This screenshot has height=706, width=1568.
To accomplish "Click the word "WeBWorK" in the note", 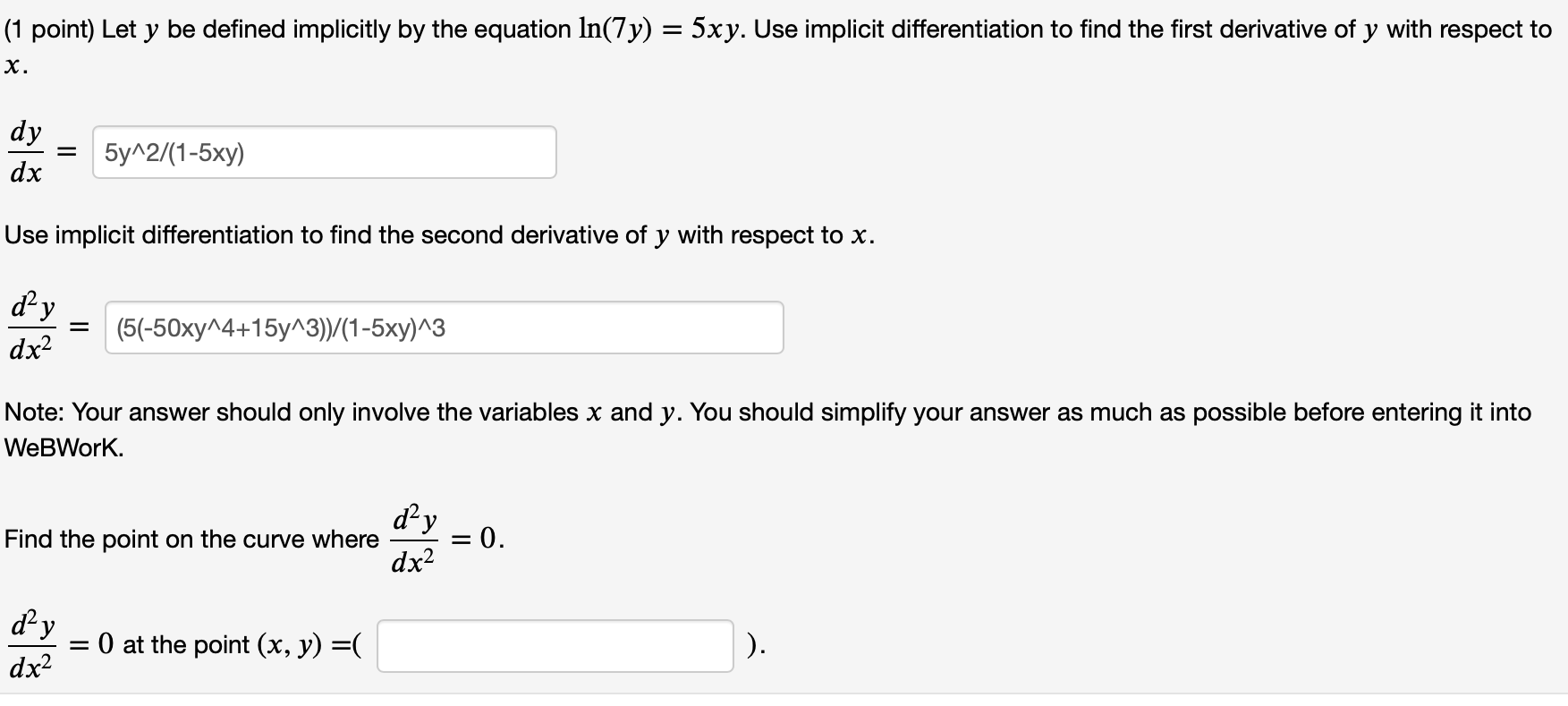I will (x=63, y=448).
